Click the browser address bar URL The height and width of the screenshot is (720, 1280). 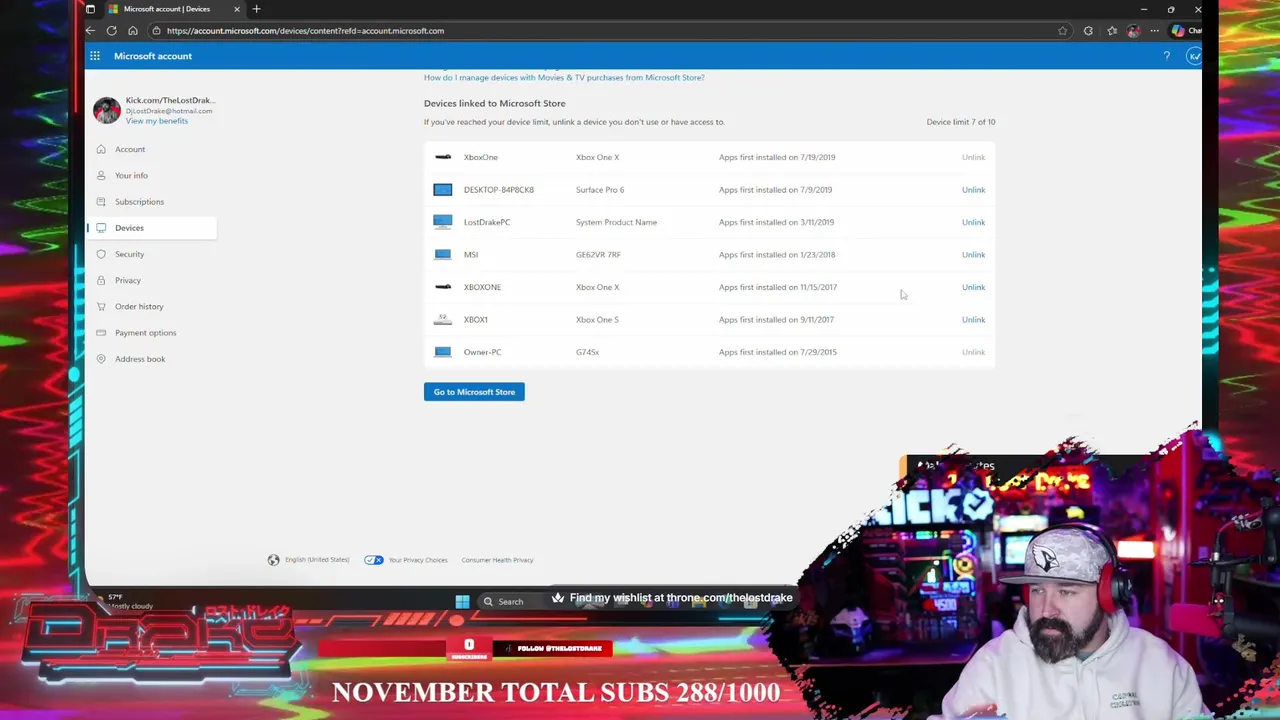click(x=305, y=31)
